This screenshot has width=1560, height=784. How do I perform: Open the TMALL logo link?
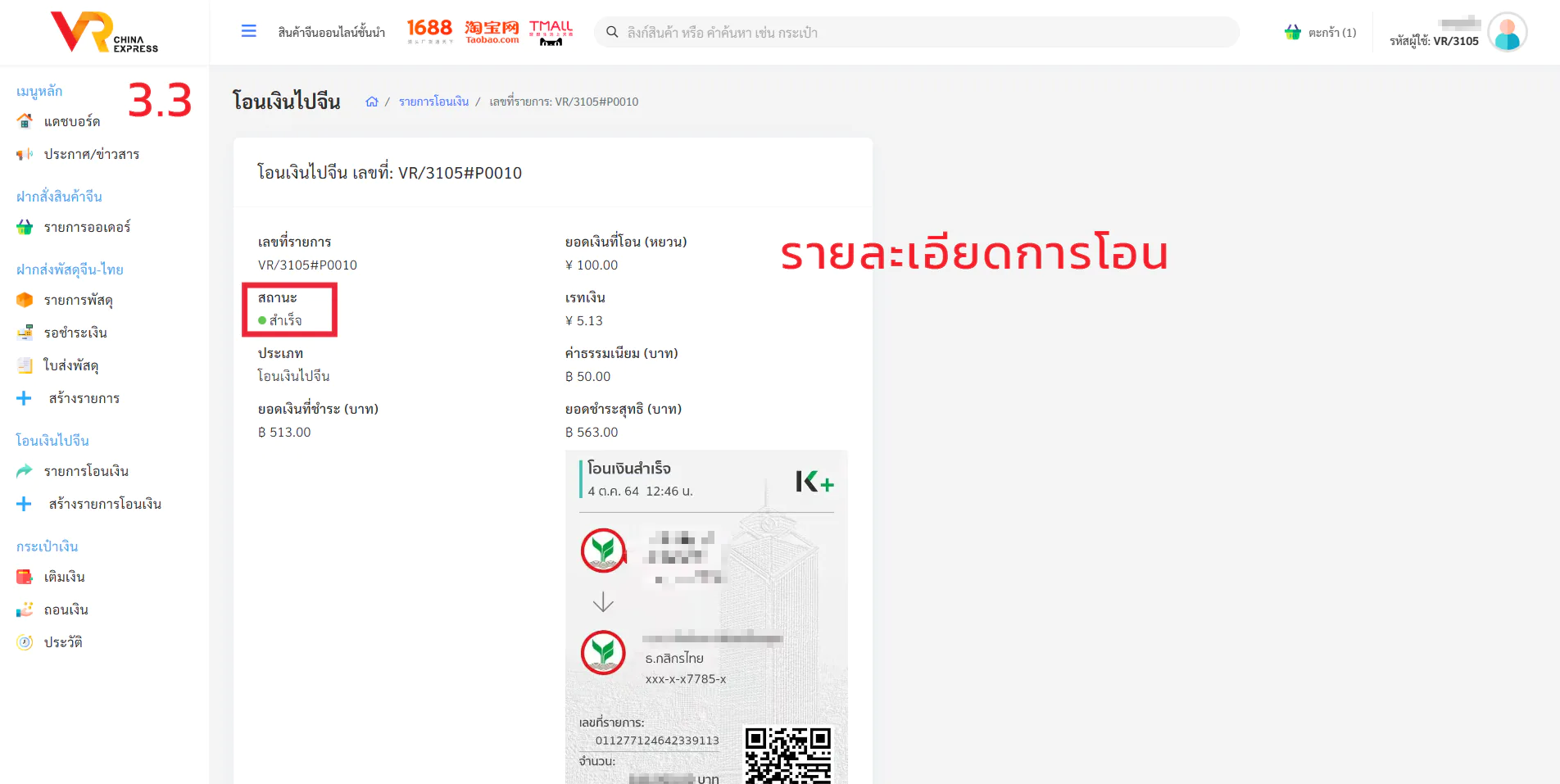tap(551, 32)
